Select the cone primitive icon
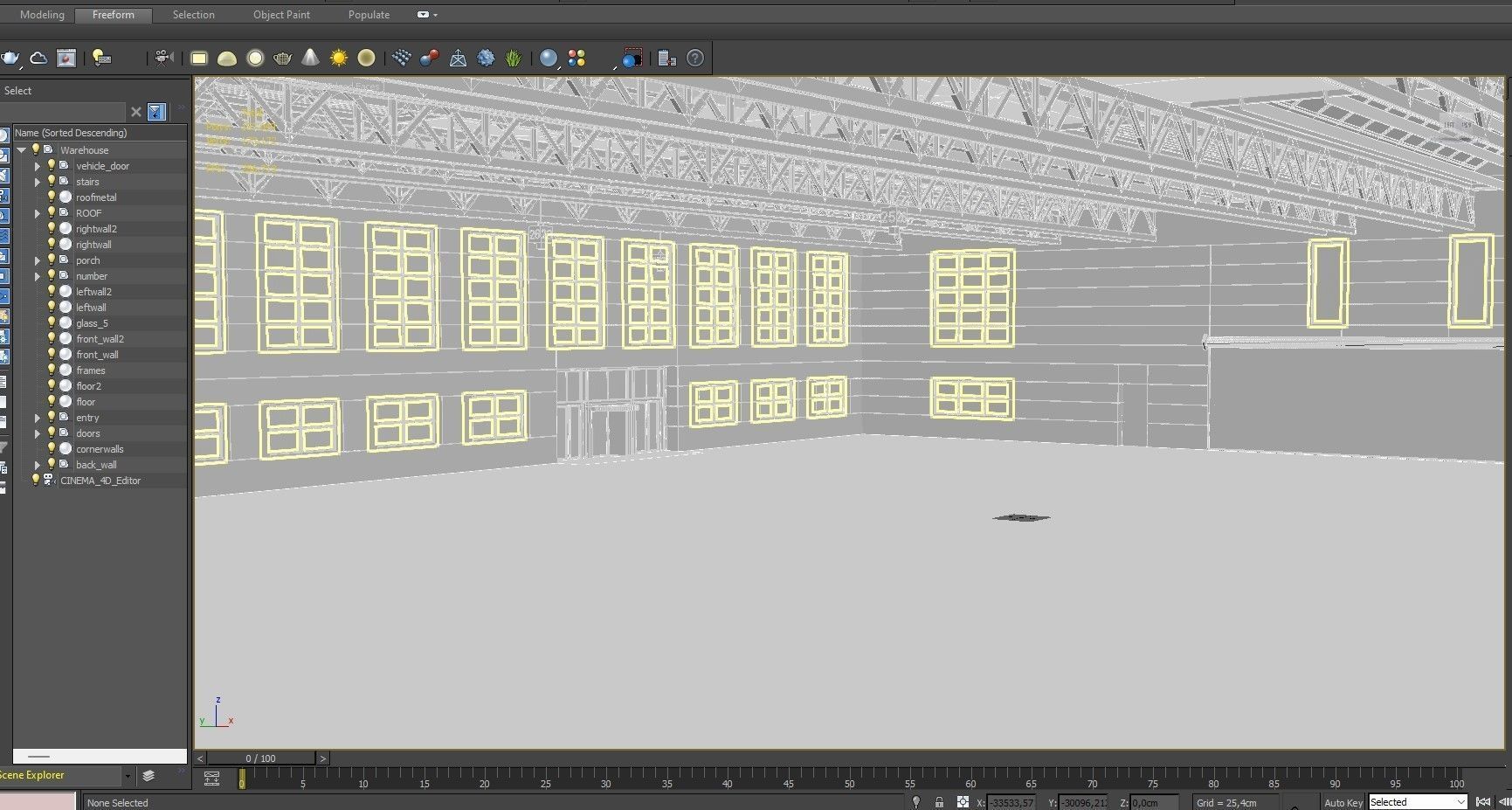 coord(310,59)
